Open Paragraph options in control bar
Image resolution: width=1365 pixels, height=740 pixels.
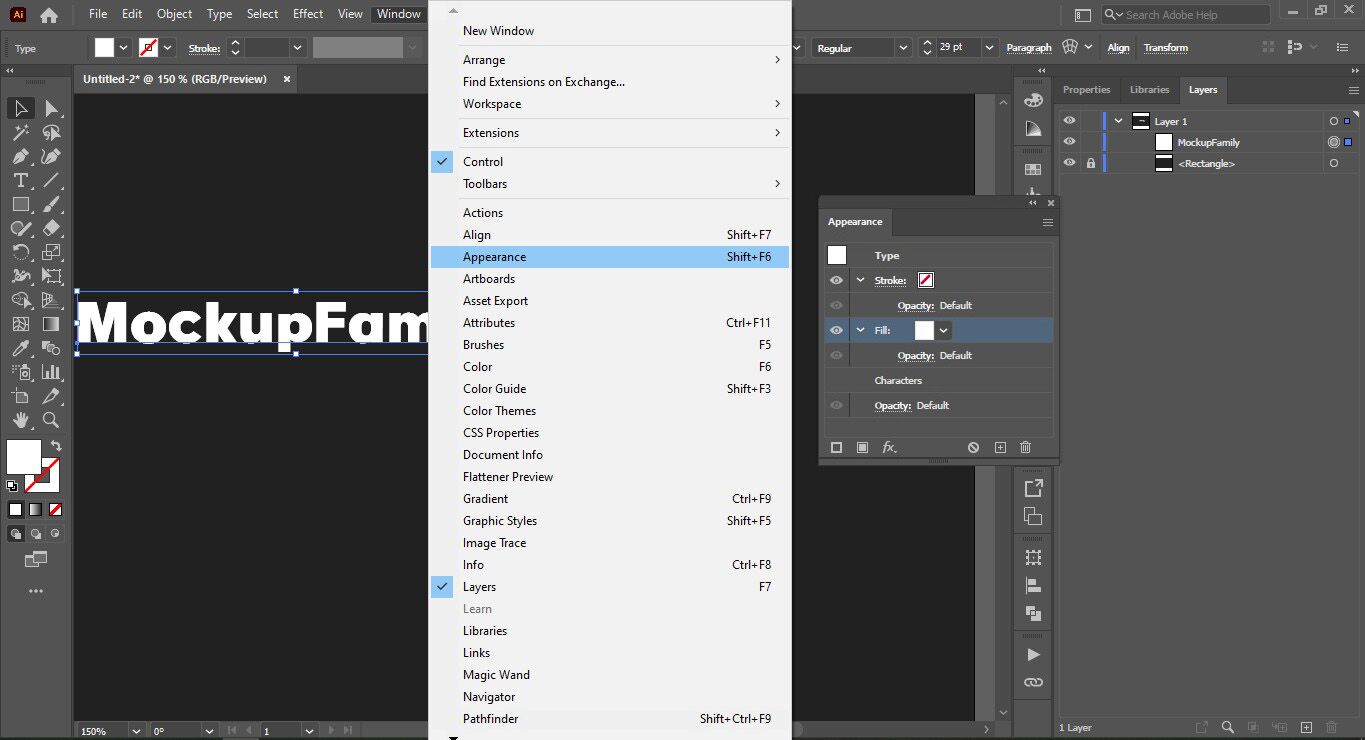(x=1029, y=48)
